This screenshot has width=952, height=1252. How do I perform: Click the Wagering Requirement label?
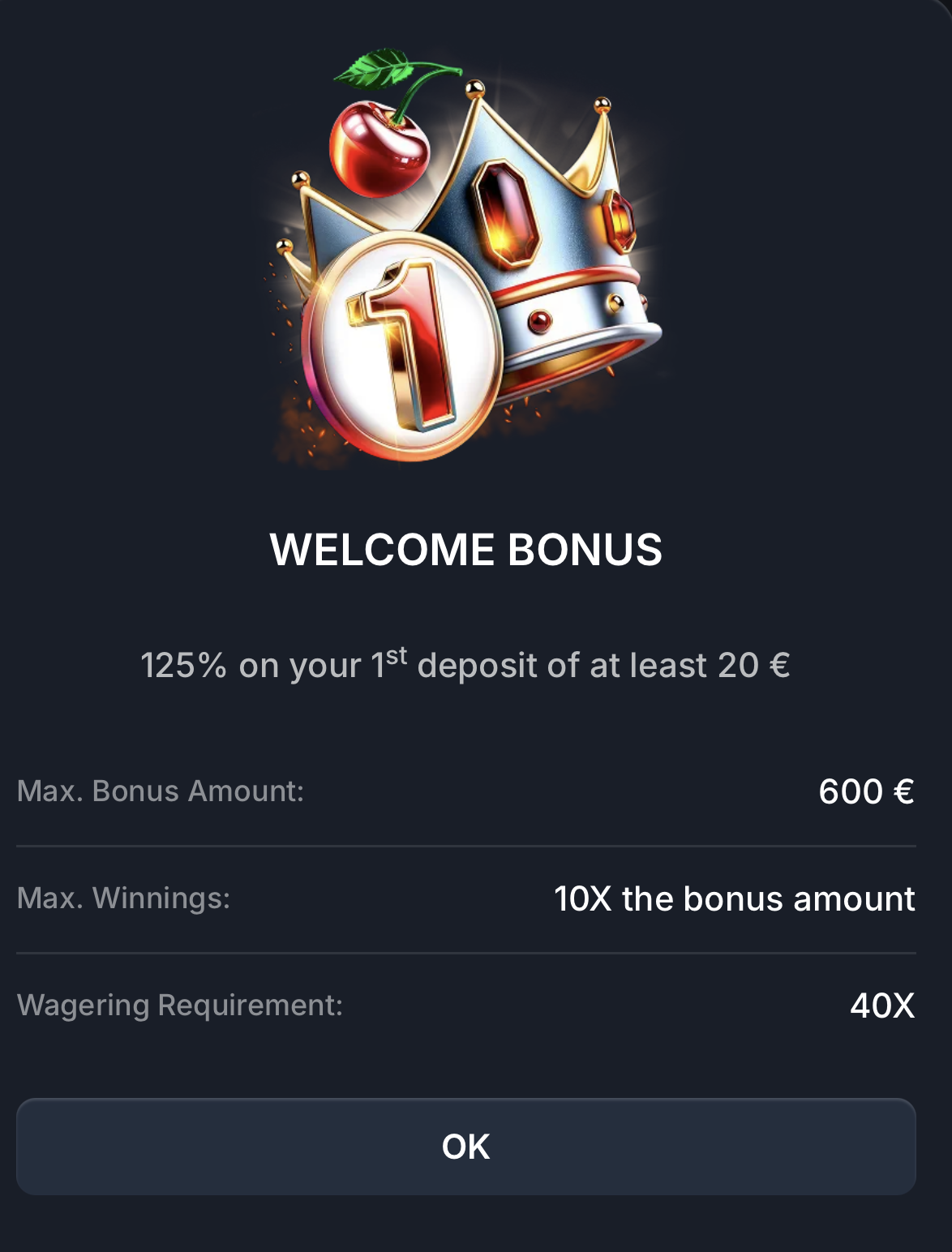point(180,1005)
